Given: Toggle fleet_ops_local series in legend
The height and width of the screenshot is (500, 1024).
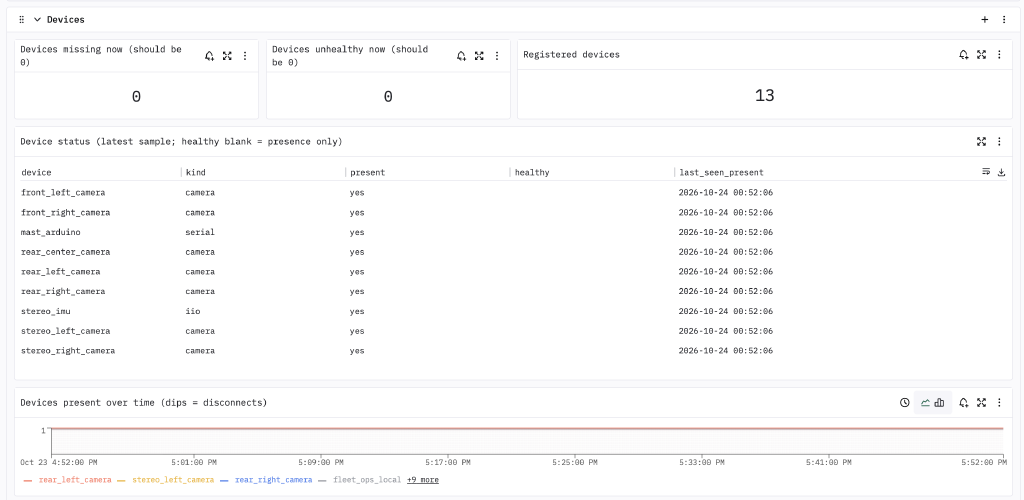Looking at the screenshot, I should coord(367,480).
